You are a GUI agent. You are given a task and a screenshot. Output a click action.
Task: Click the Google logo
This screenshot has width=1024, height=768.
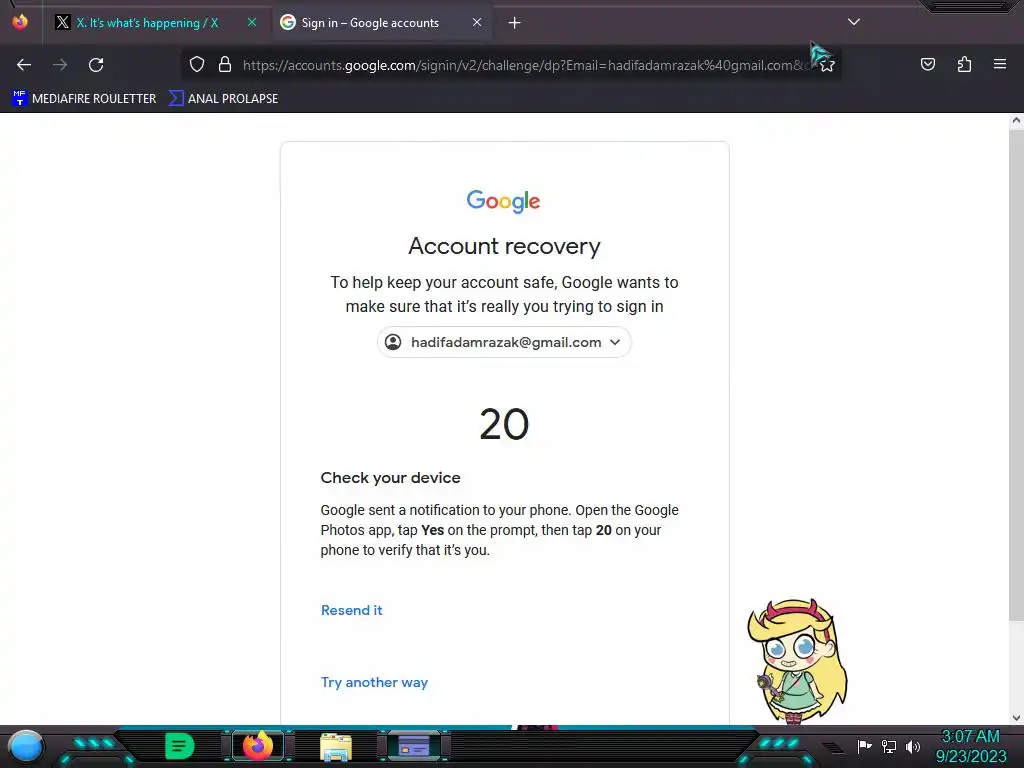504,201
